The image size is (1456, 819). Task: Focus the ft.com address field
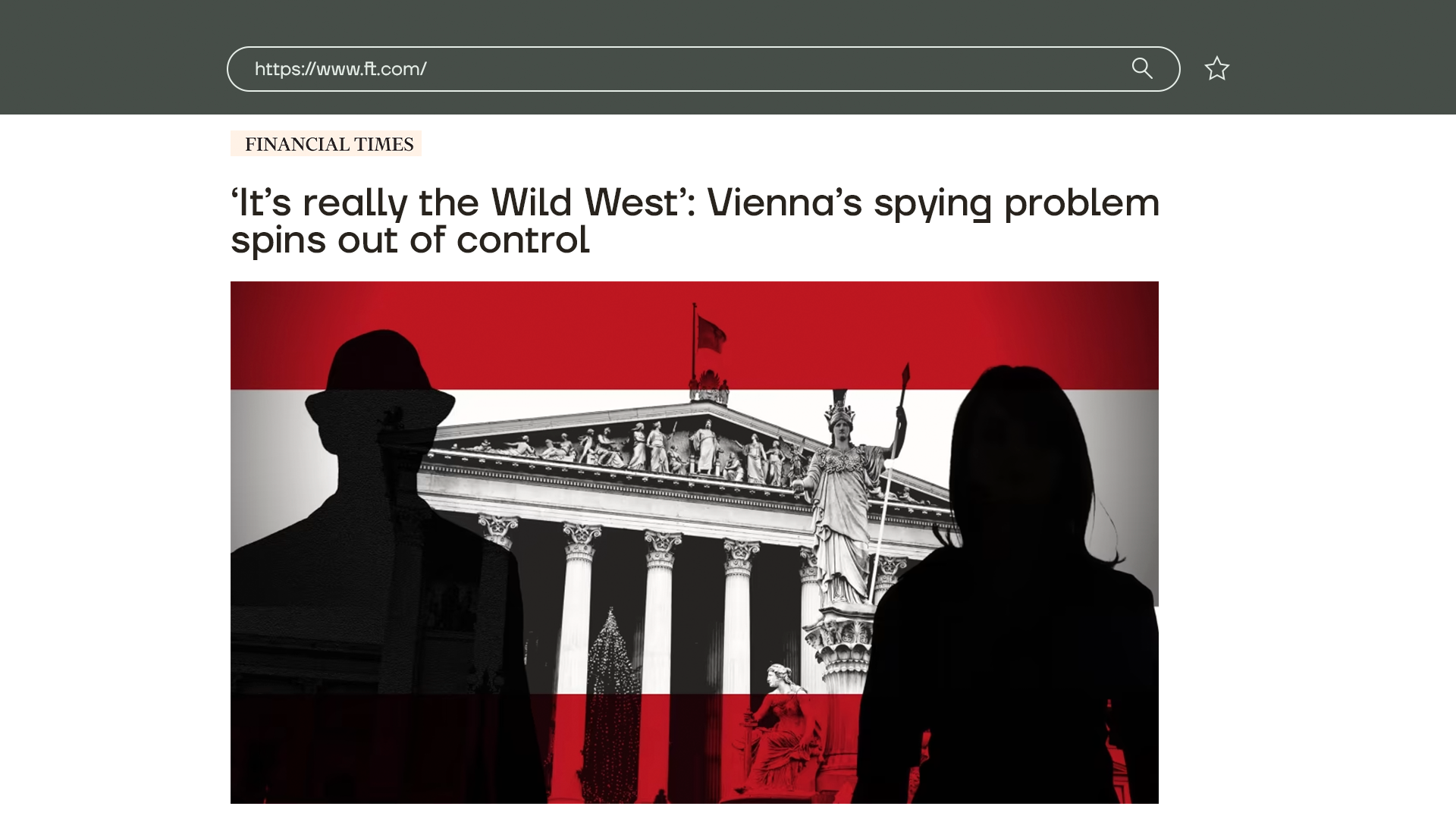(x=703, y=69)
